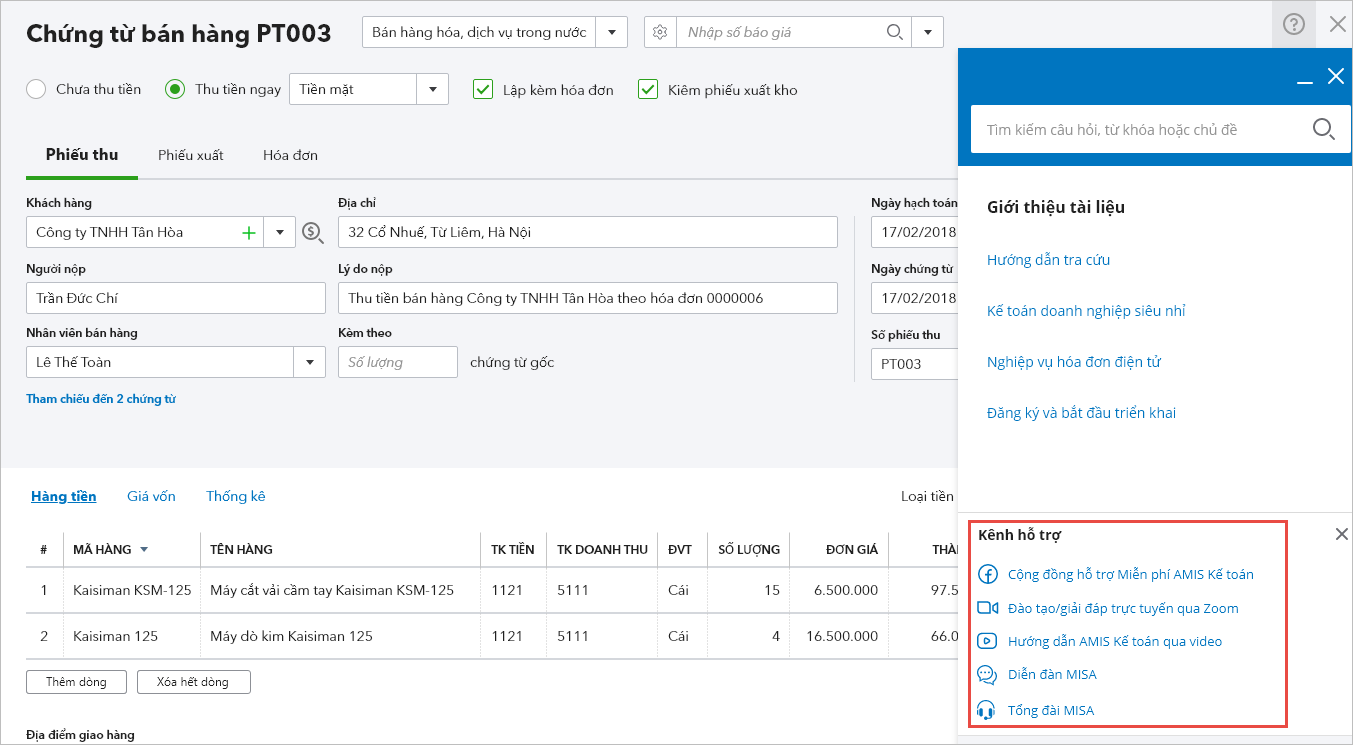The width and height of the screenshot is (1353, 745).
Task: Uncheck the Lập kèm hóa đơn checkbox
Action: [483, 90]
